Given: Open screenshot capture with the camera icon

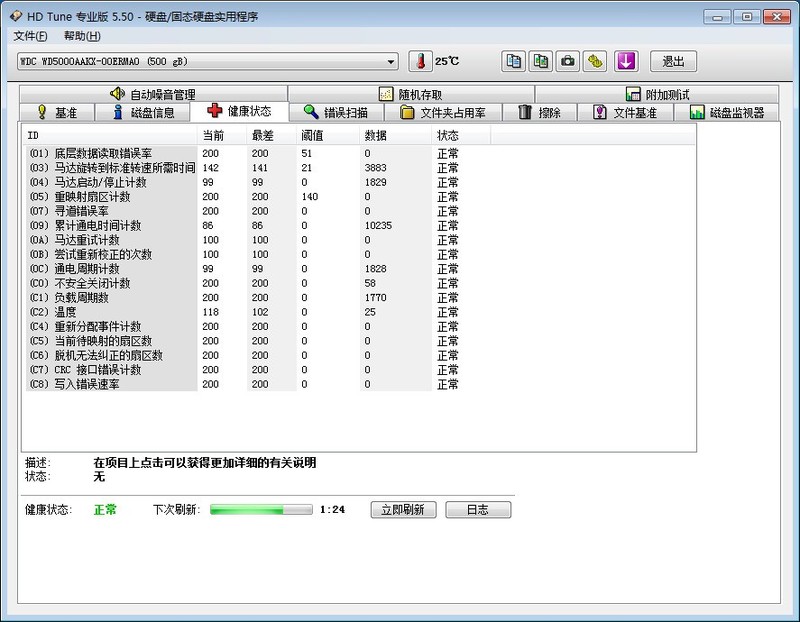Looking at the screenshot, I should tap(568, 61).
